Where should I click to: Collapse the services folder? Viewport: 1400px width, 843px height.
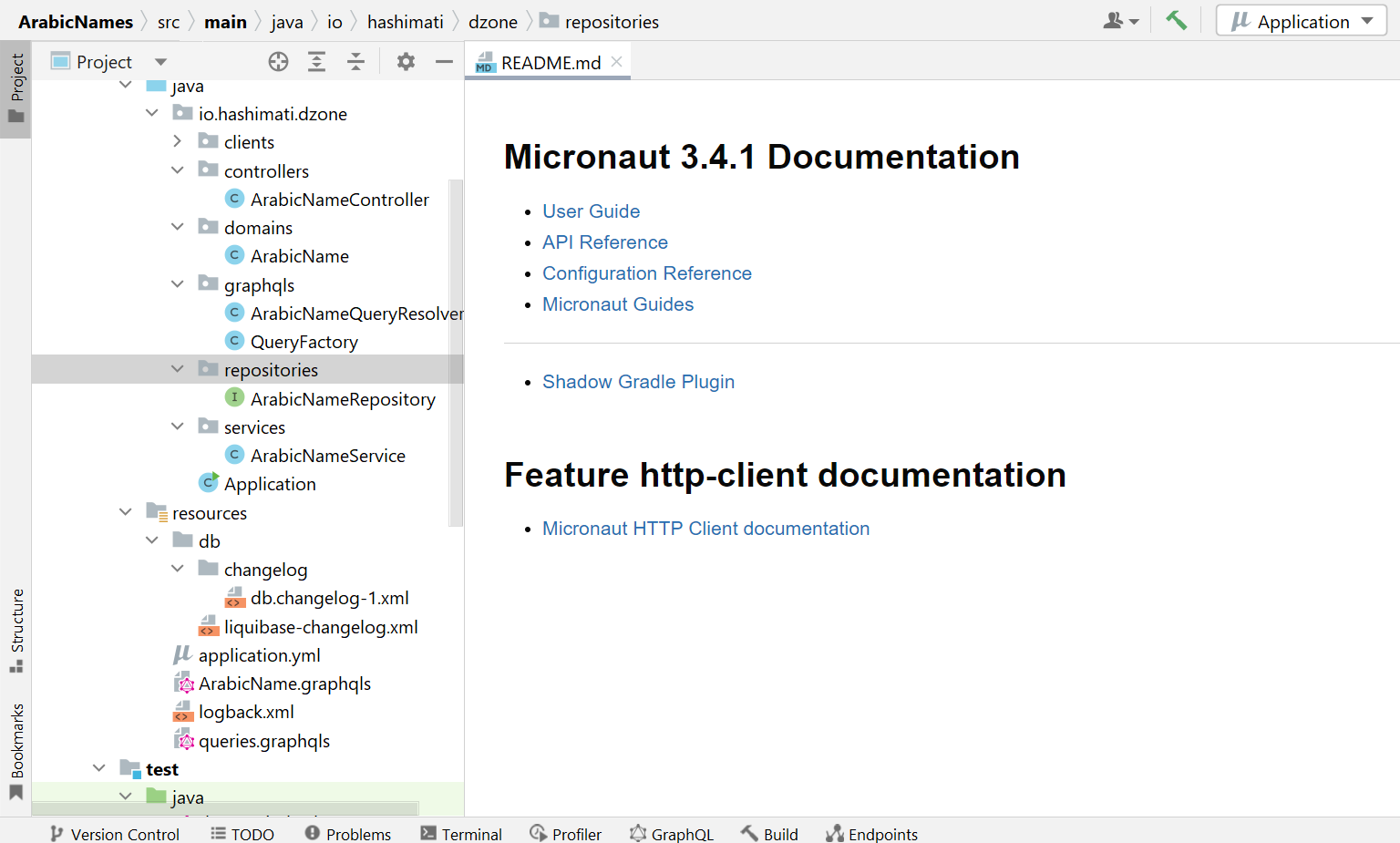click(x=178, y=427)
